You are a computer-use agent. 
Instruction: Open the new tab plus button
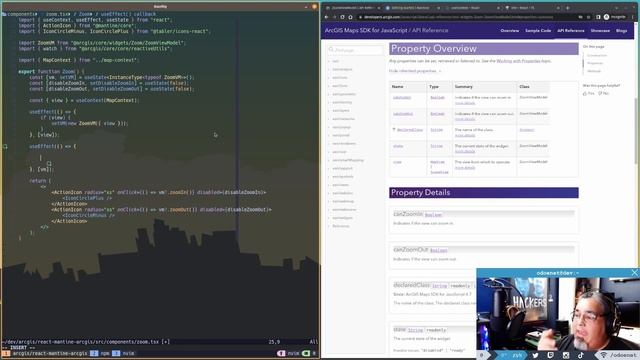[x=567, y=8]
